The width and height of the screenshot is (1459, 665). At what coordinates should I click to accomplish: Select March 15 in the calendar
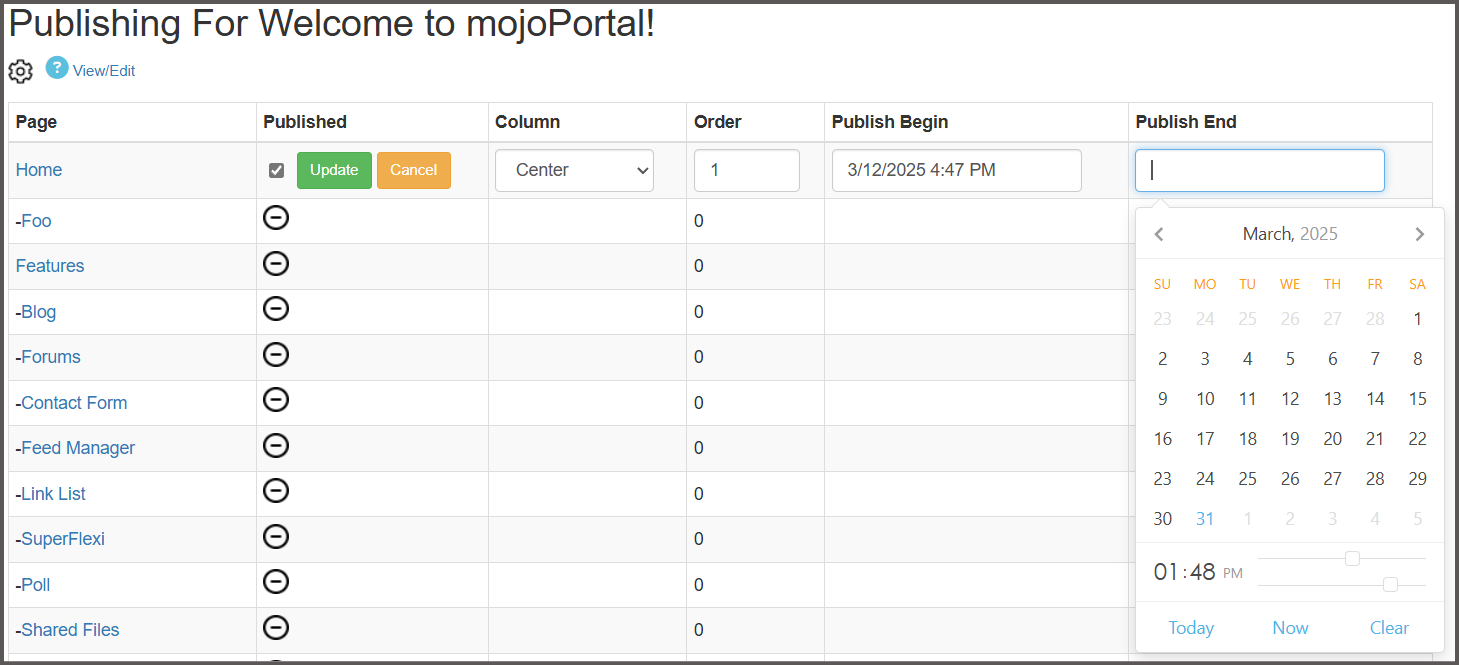tap(1417, 399)
